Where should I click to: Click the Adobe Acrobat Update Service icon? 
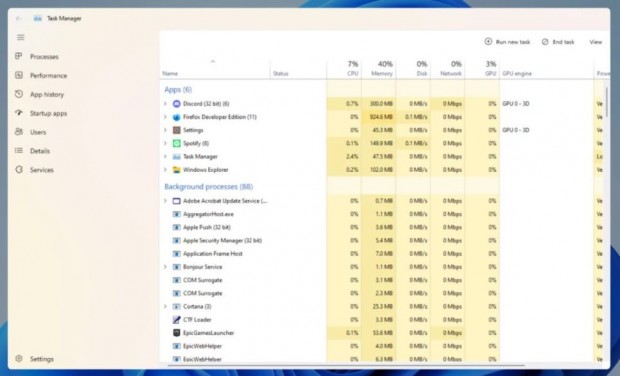[x=177, y=201]
